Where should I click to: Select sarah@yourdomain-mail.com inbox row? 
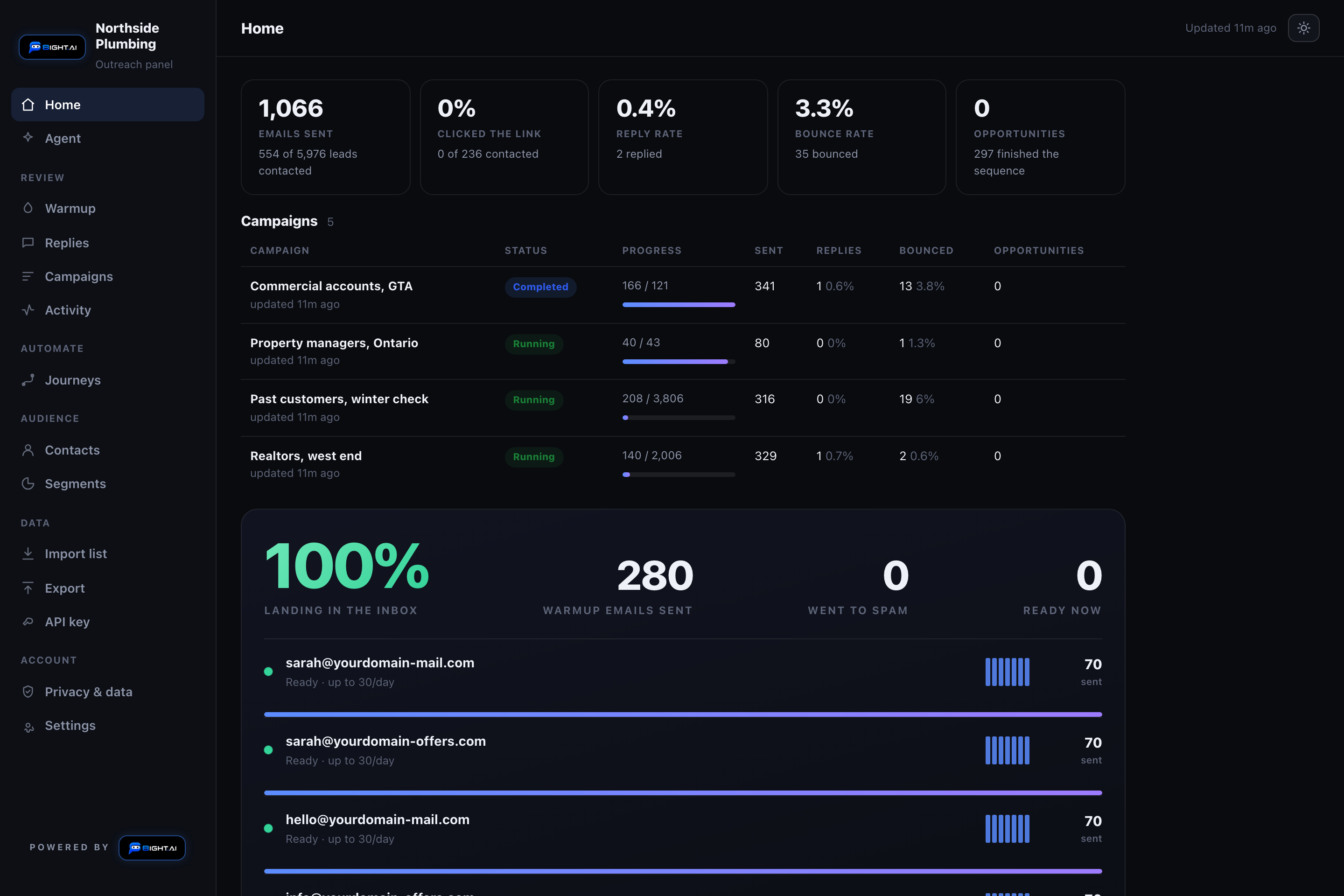click(x=683, y=672)
